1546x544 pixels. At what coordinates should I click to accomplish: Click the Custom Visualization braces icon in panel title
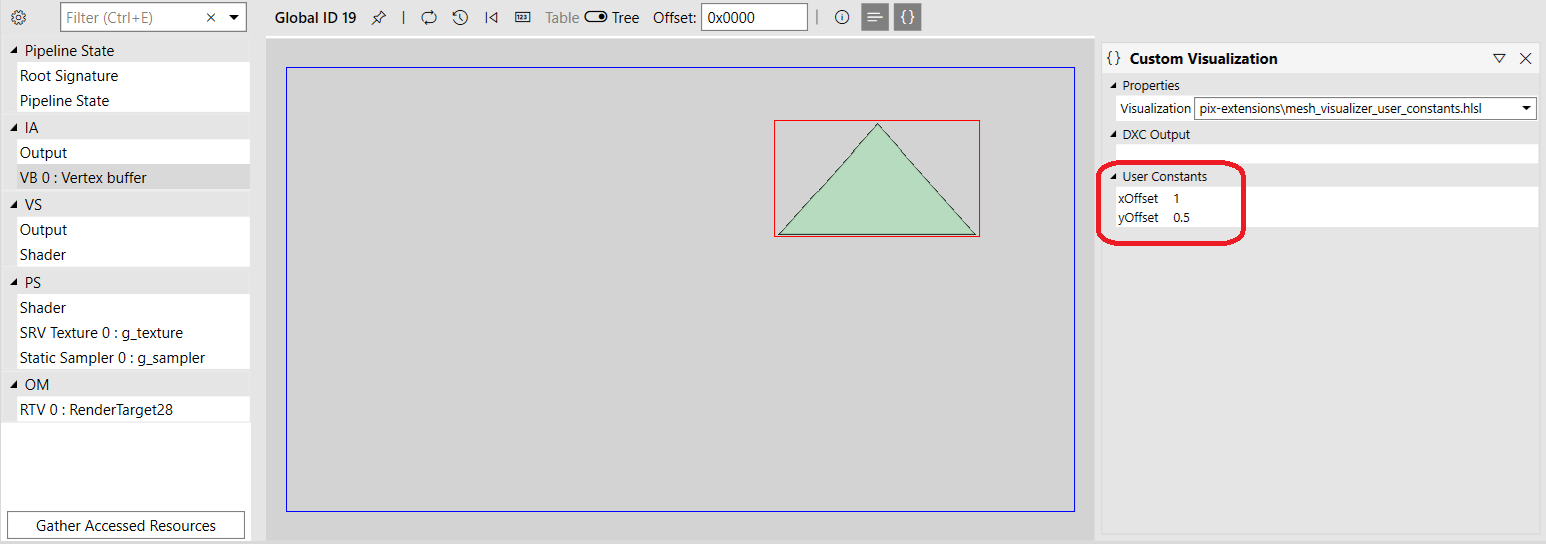[1114, 58]
